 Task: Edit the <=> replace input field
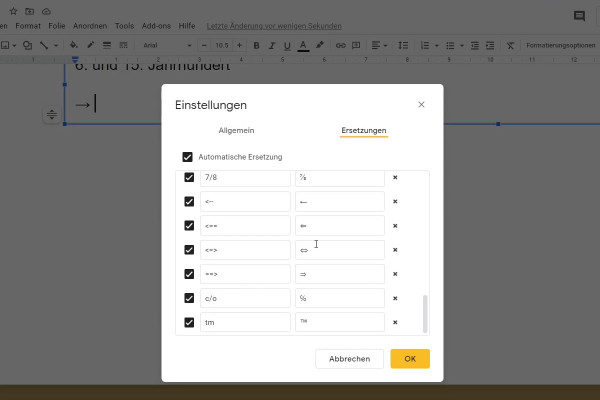(x=245, y=250)
